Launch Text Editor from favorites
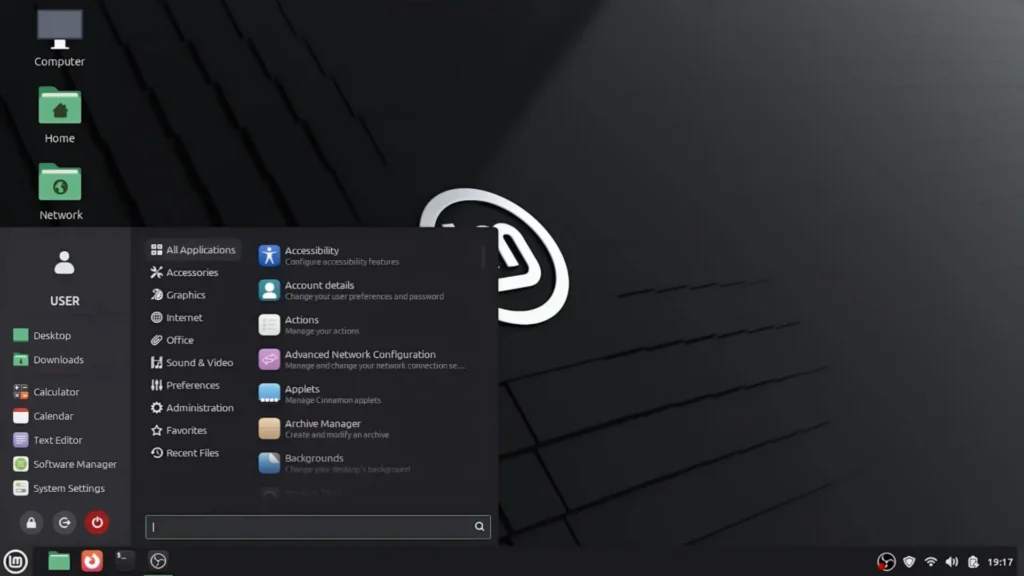1024x576 pixels. click(x=48, y=440)
